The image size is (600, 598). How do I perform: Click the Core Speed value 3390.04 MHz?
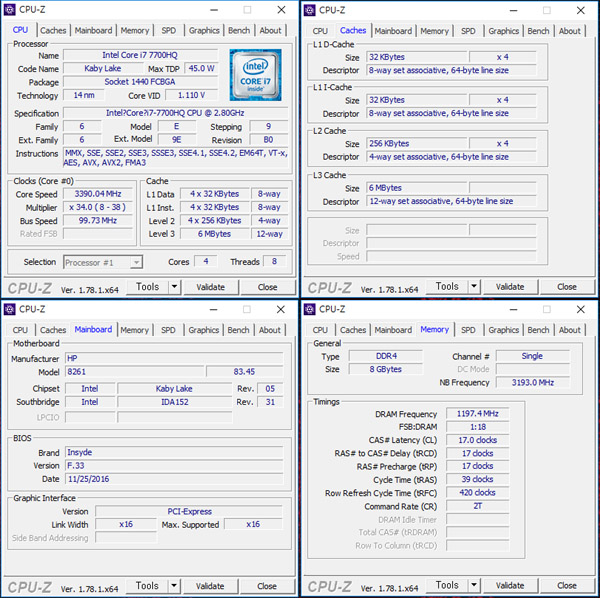(98, 194)
